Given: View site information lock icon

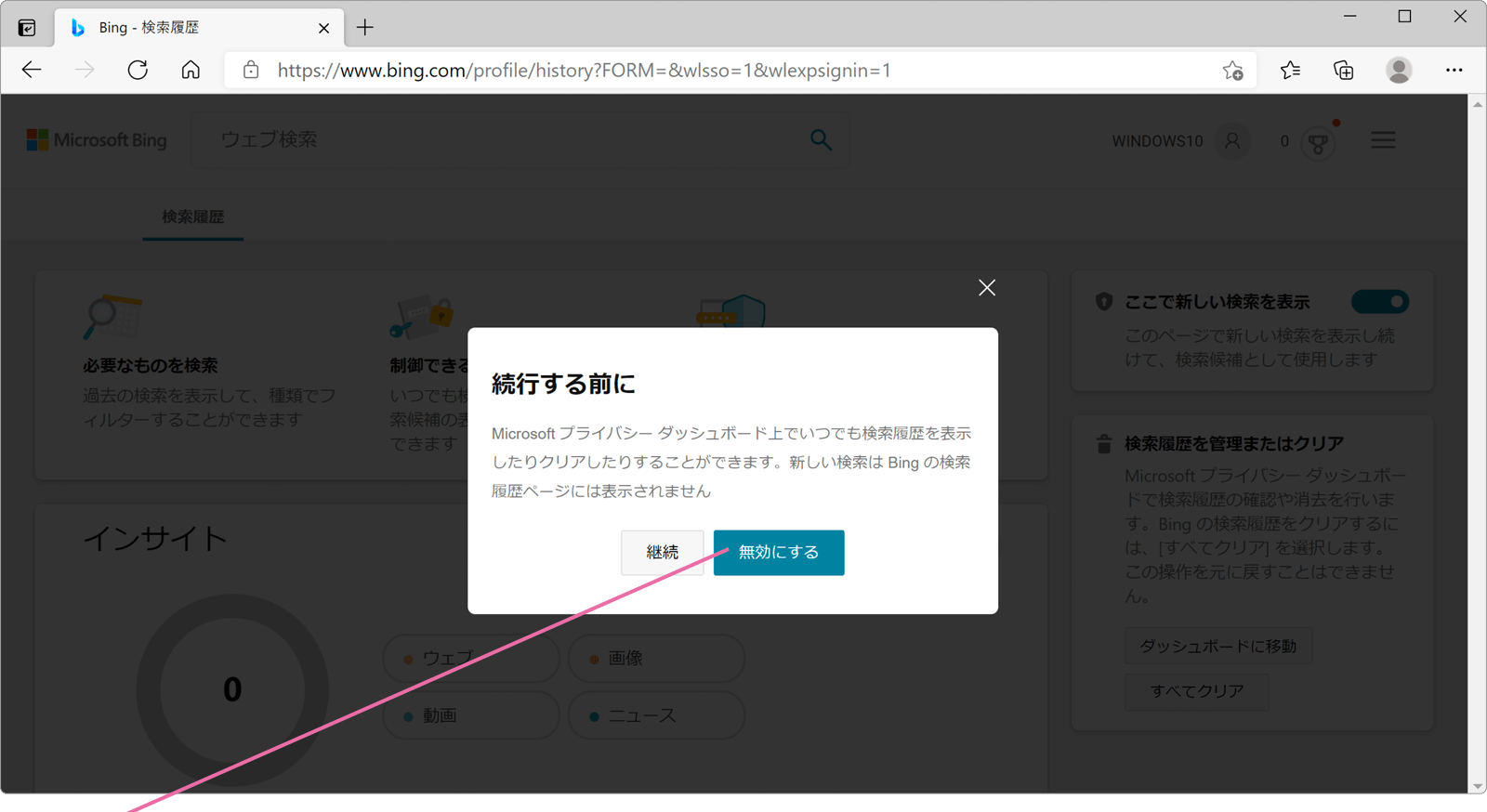Looking at the screenshot, I should (x=251, y=70).
